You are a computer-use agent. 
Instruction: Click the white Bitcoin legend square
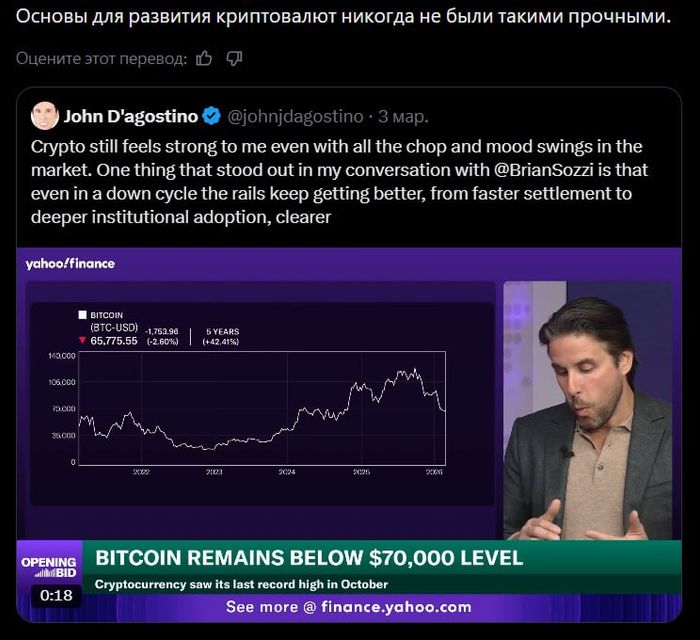point(82,314)
